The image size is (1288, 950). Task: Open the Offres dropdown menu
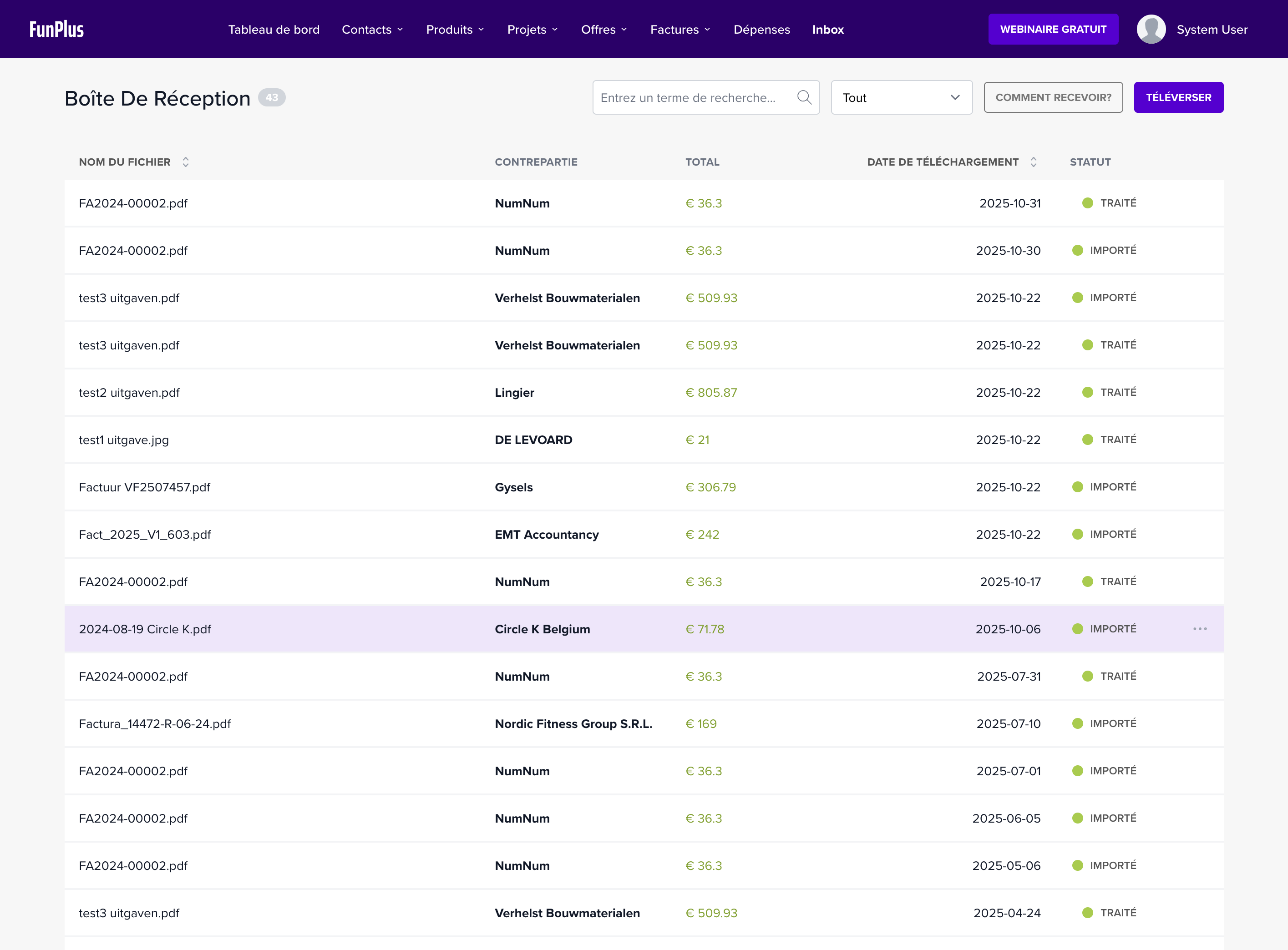click(x=603, y=29)
